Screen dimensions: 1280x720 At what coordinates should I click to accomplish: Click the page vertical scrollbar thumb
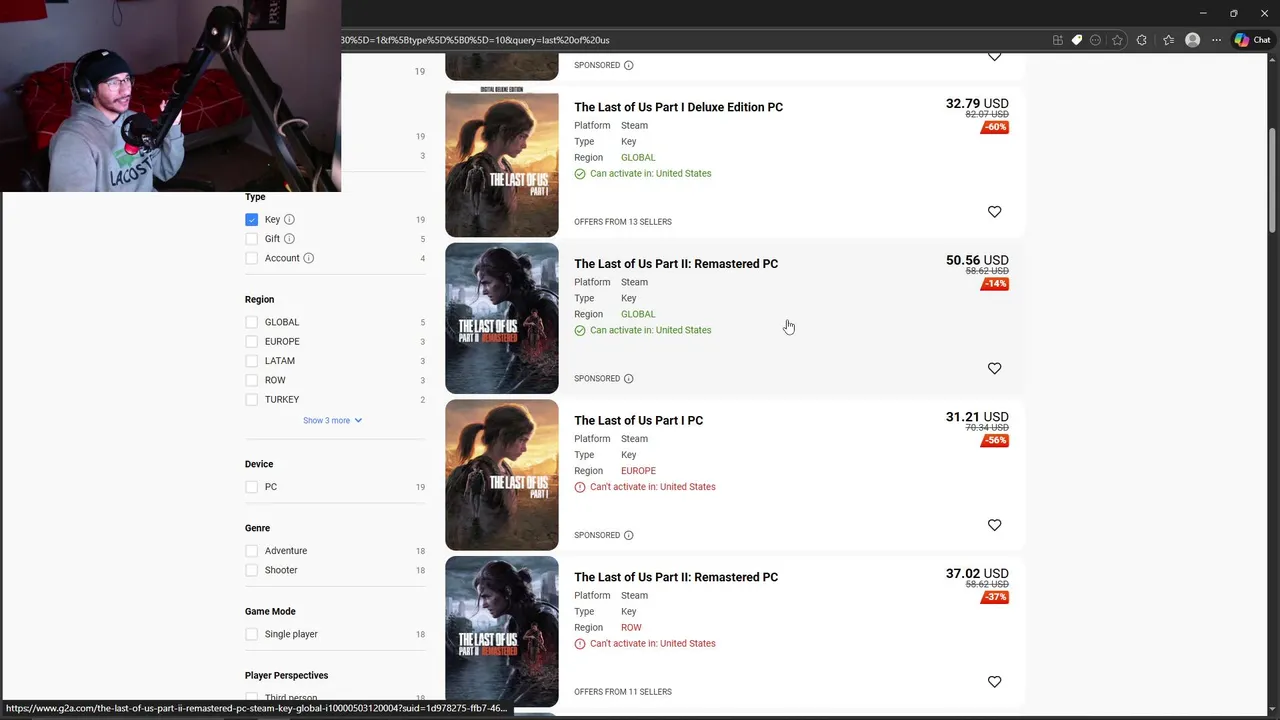[x=1272, y=180]
